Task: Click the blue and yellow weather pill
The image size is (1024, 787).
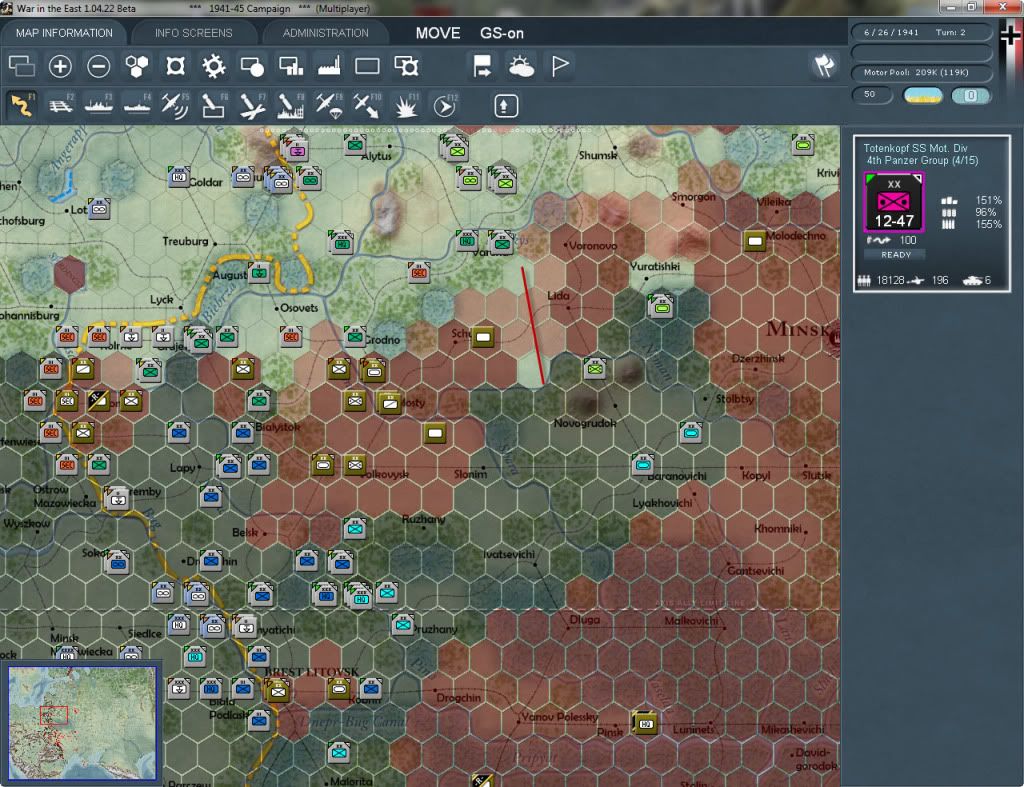Action: click(922, 95)
